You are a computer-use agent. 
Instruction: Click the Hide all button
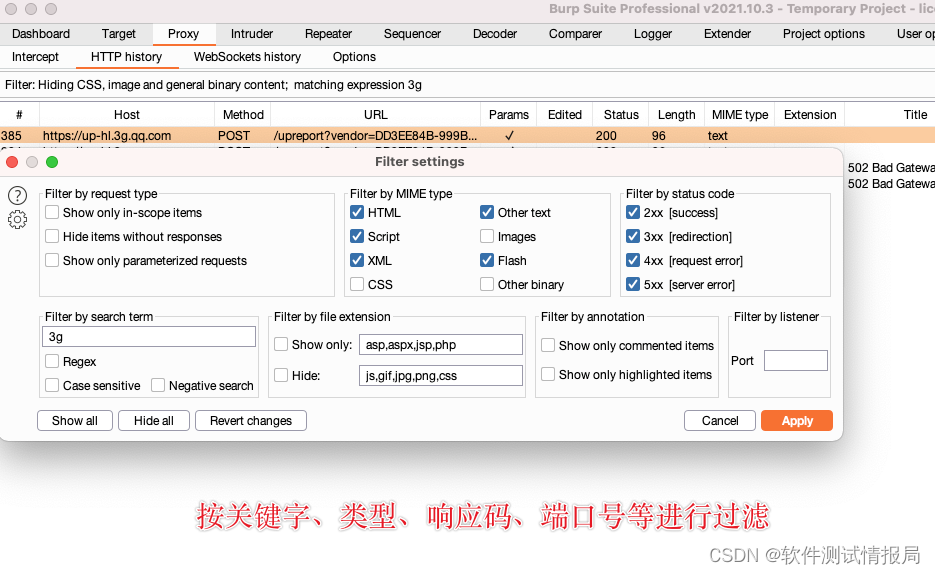pos(154,420)
